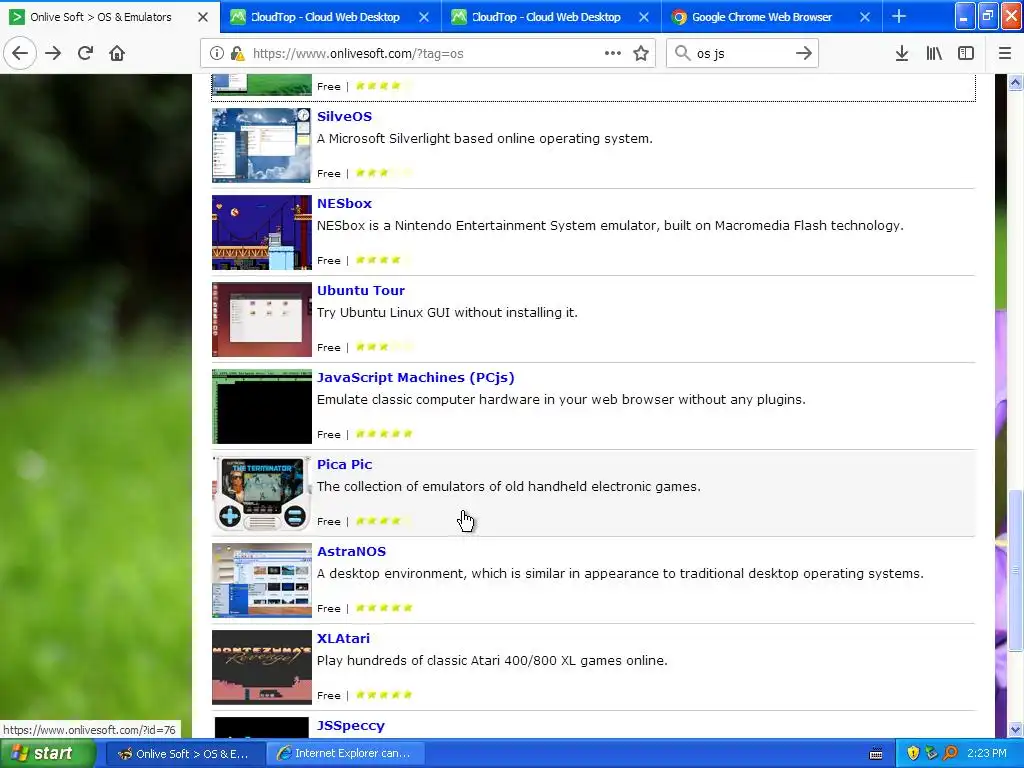Submit the 'os js' search with the arrow
Image resolution: width=1024 pixels, height=768 pixels.
coord(804,54)
